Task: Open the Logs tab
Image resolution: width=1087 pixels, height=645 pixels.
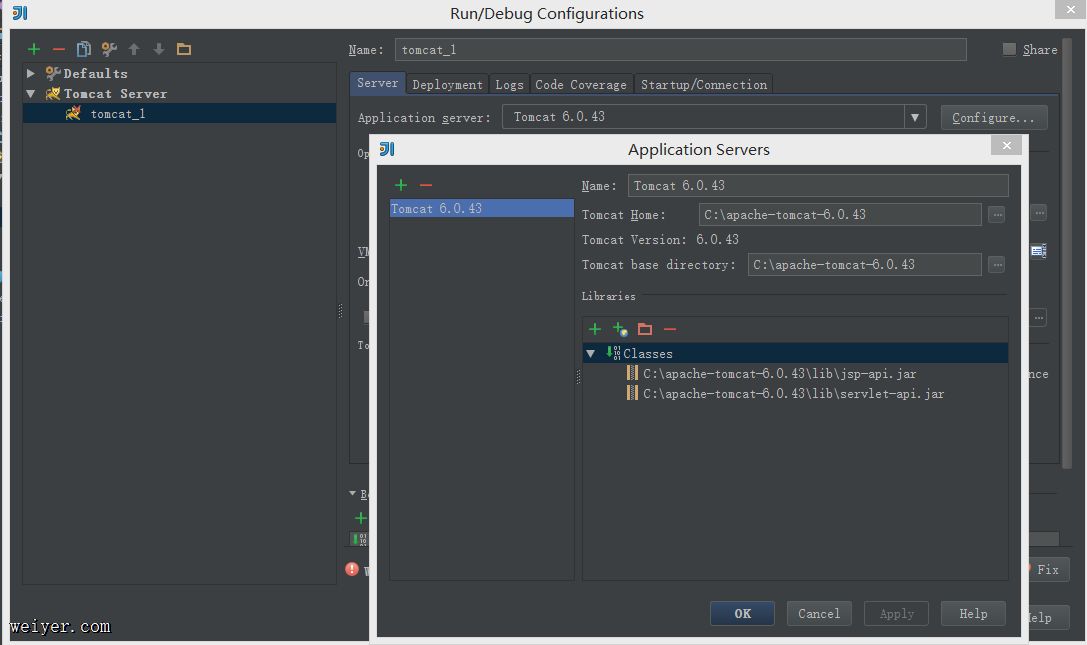Action: (x=509, y=85)
